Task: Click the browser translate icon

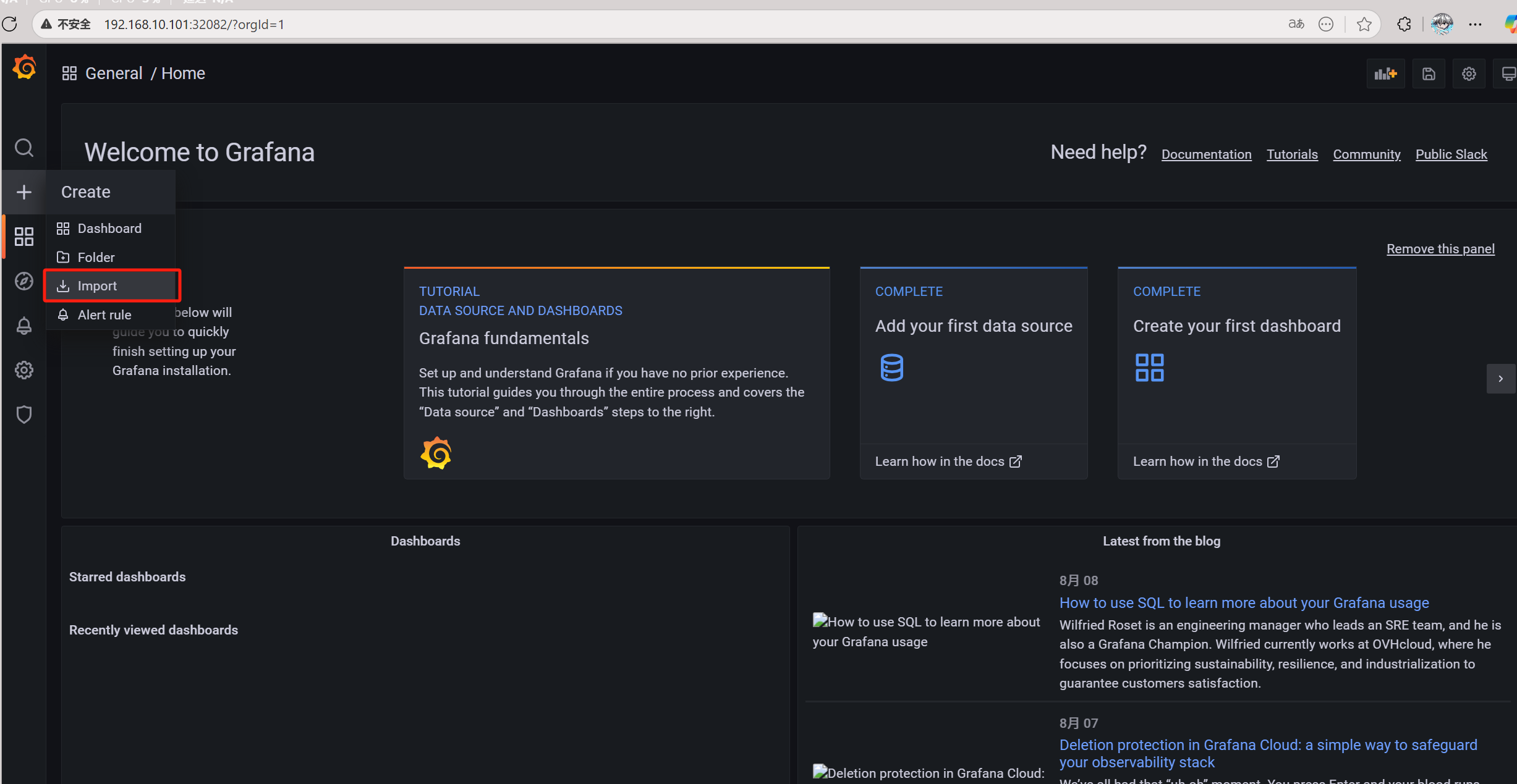Action: tap(1296, 24)
